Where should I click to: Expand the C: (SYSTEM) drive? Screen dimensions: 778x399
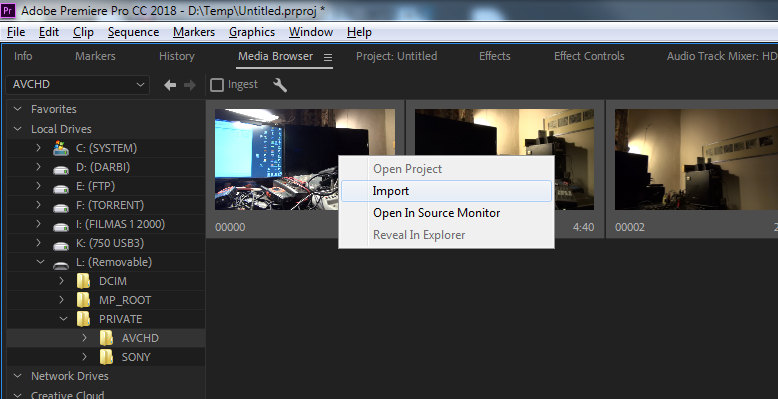pos(38,147)
